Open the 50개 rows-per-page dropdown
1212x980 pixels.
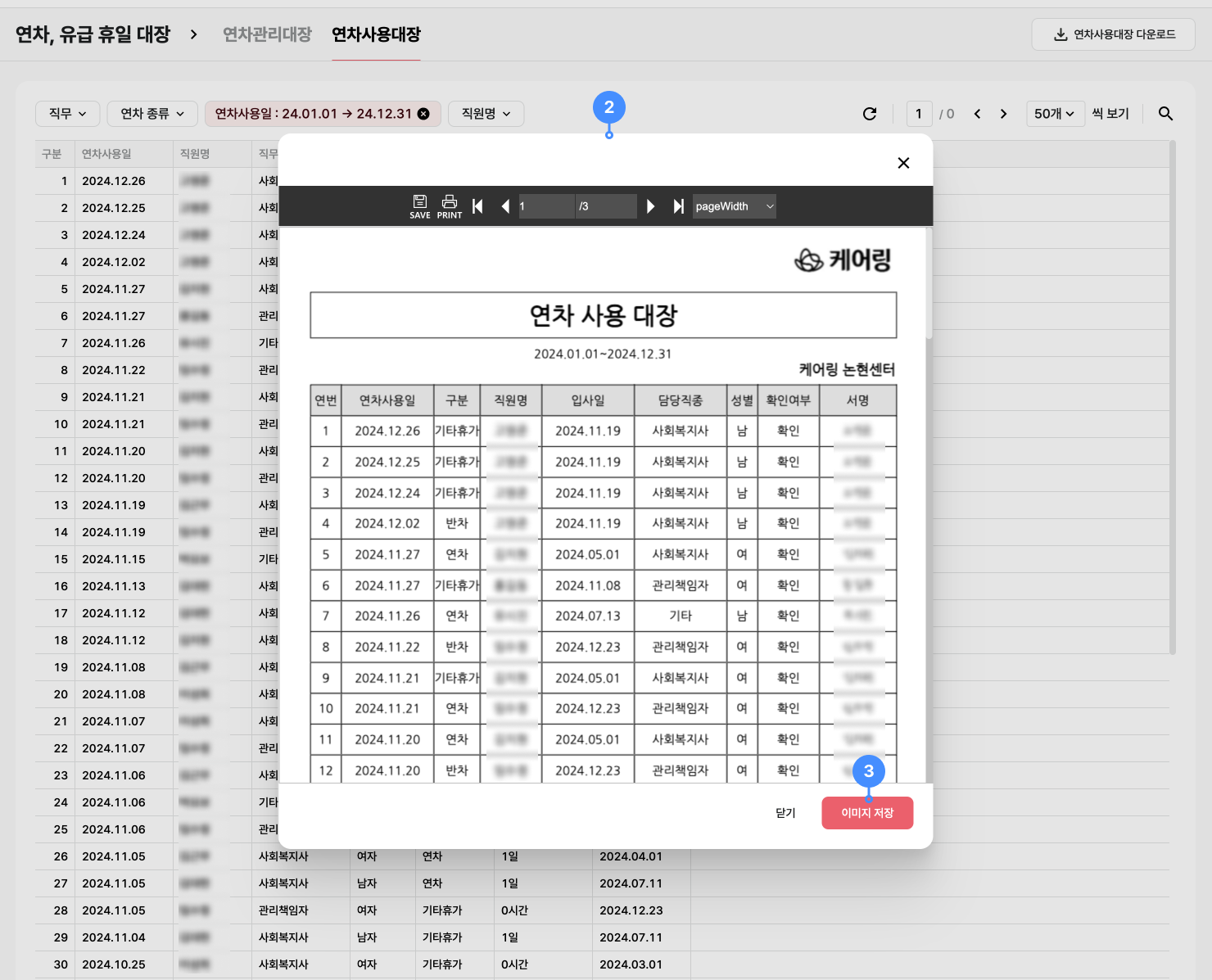tap(1055, 114)
